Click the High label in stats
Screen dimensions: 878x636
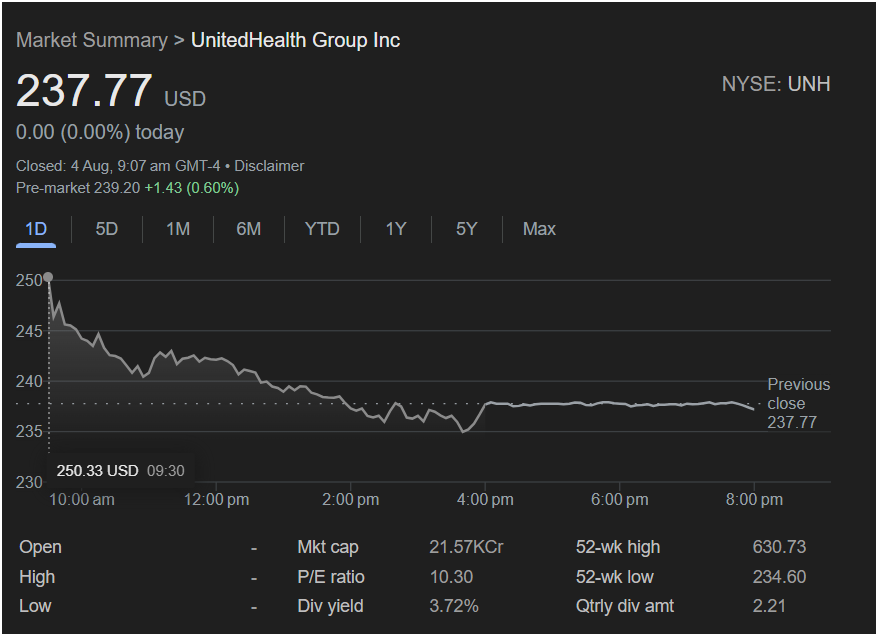point(37,577)
